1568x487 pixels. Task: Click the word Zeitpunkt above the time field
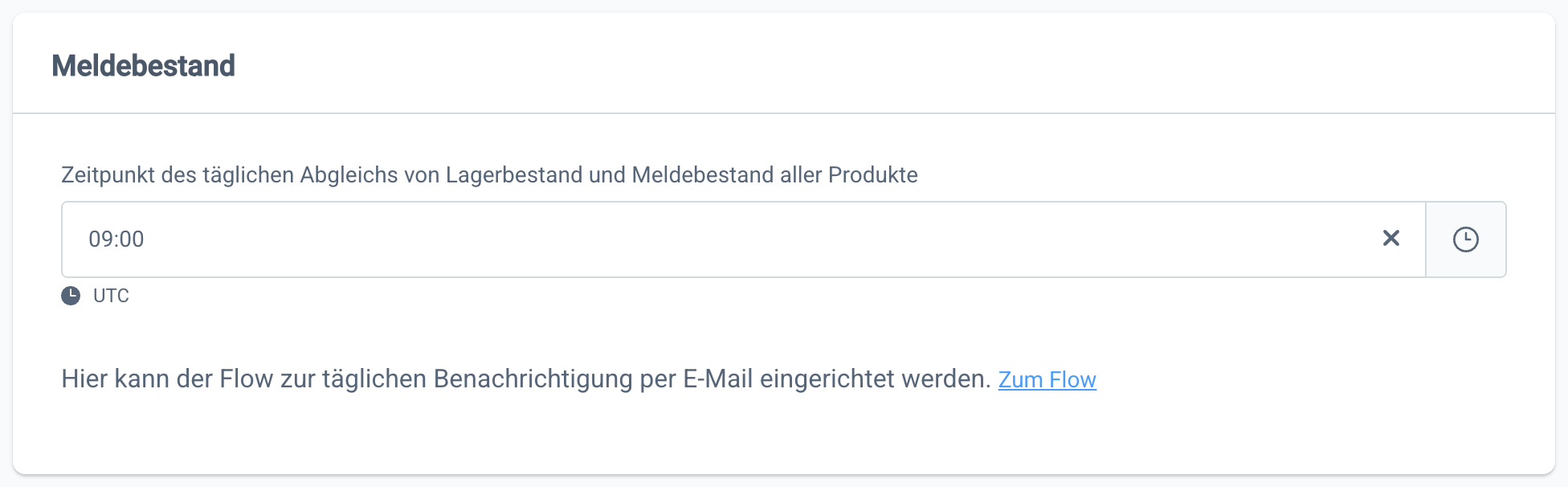click(108, 175)
